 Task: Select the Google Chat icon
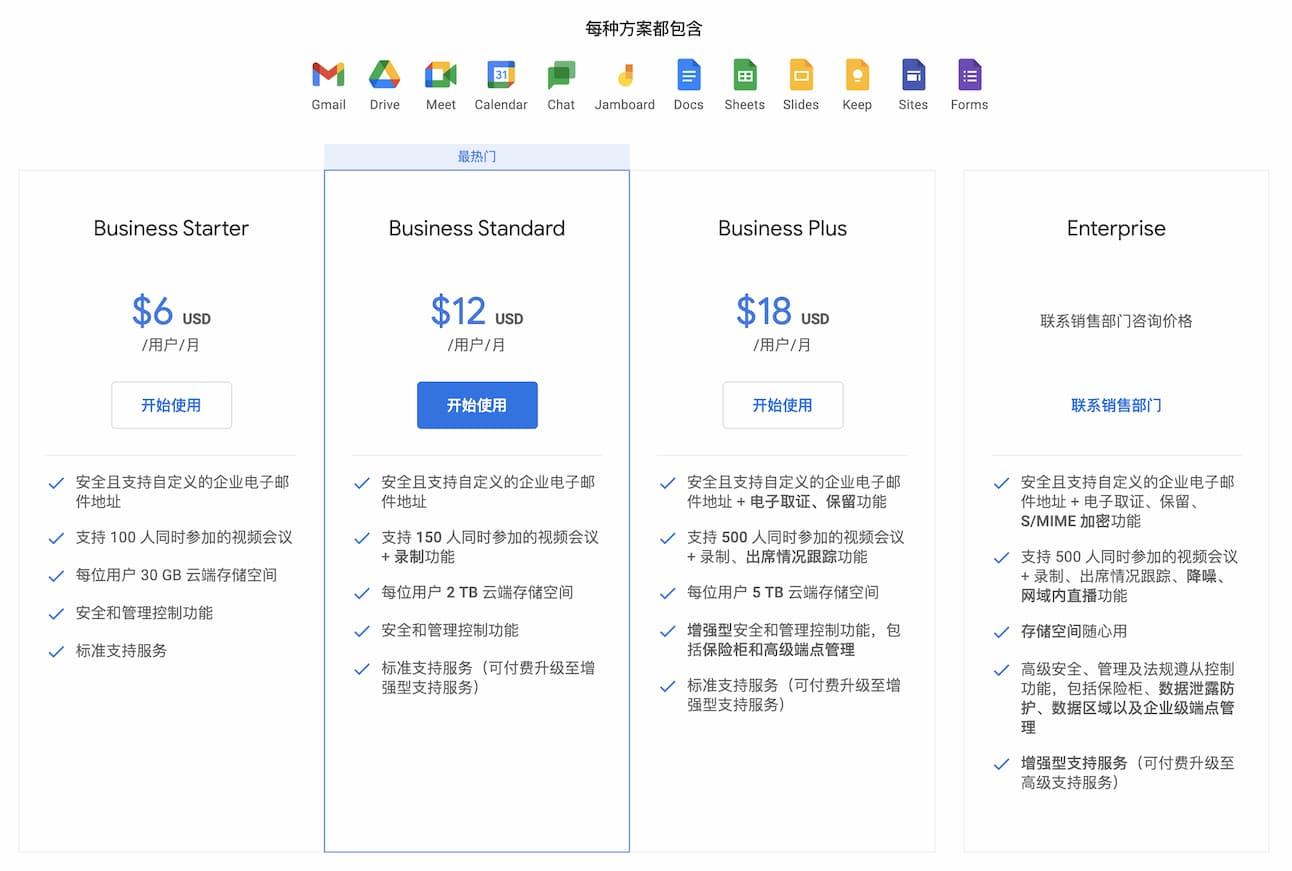tap(561, 75)
